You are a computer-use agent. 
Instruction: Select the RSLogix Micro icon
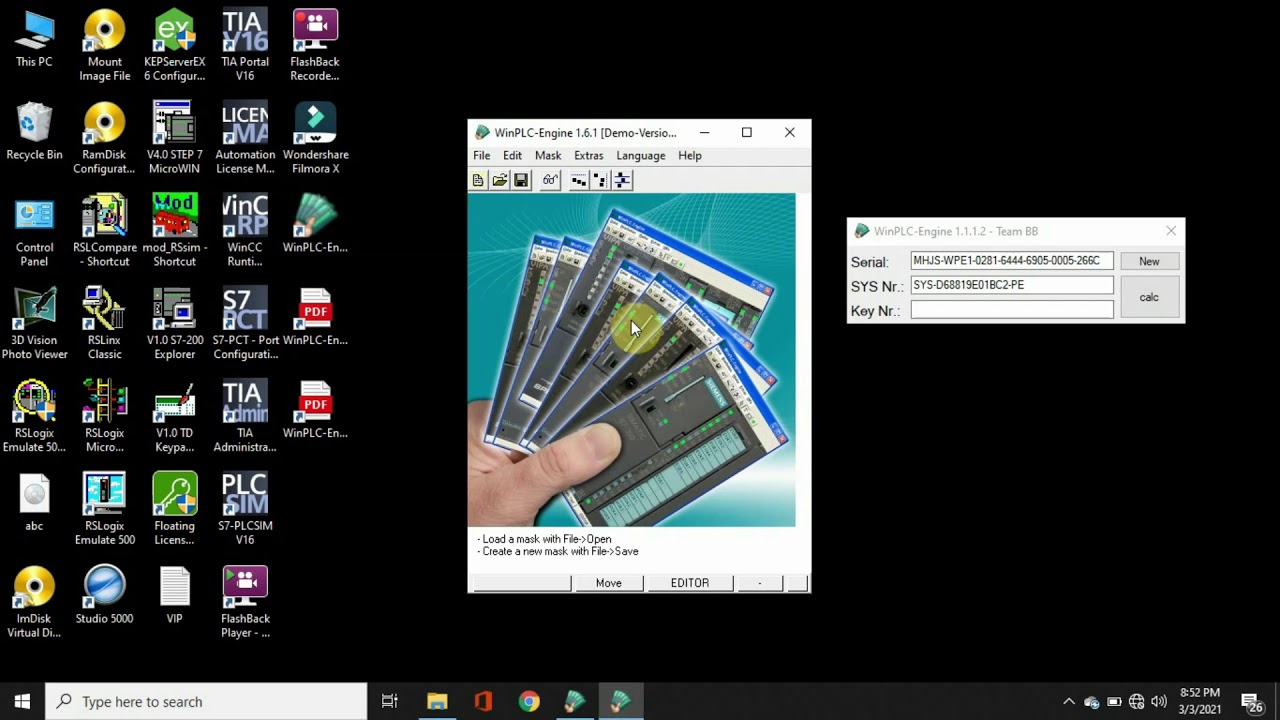[x=104, y=418]
